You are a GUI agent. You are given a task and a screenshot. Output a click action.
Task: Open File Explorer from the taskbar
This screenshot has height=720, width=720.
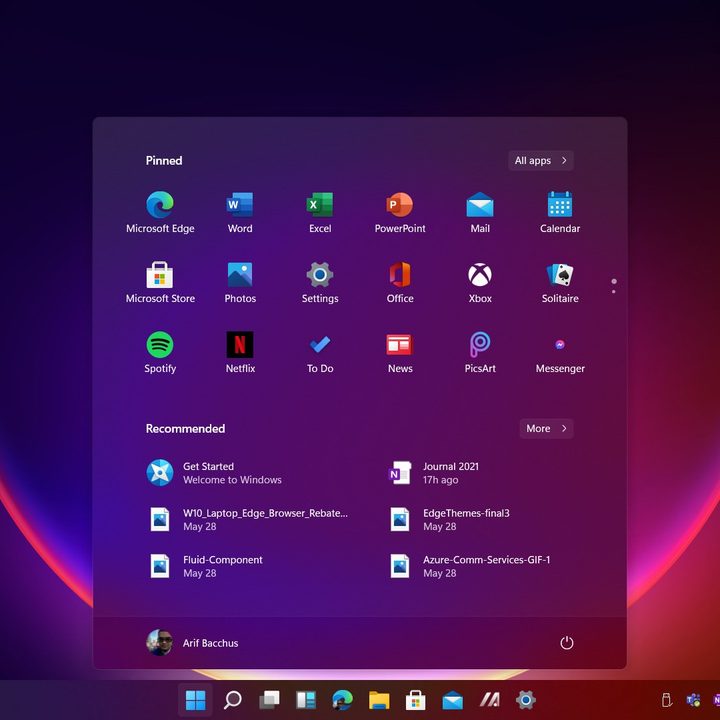coord(379,700)
